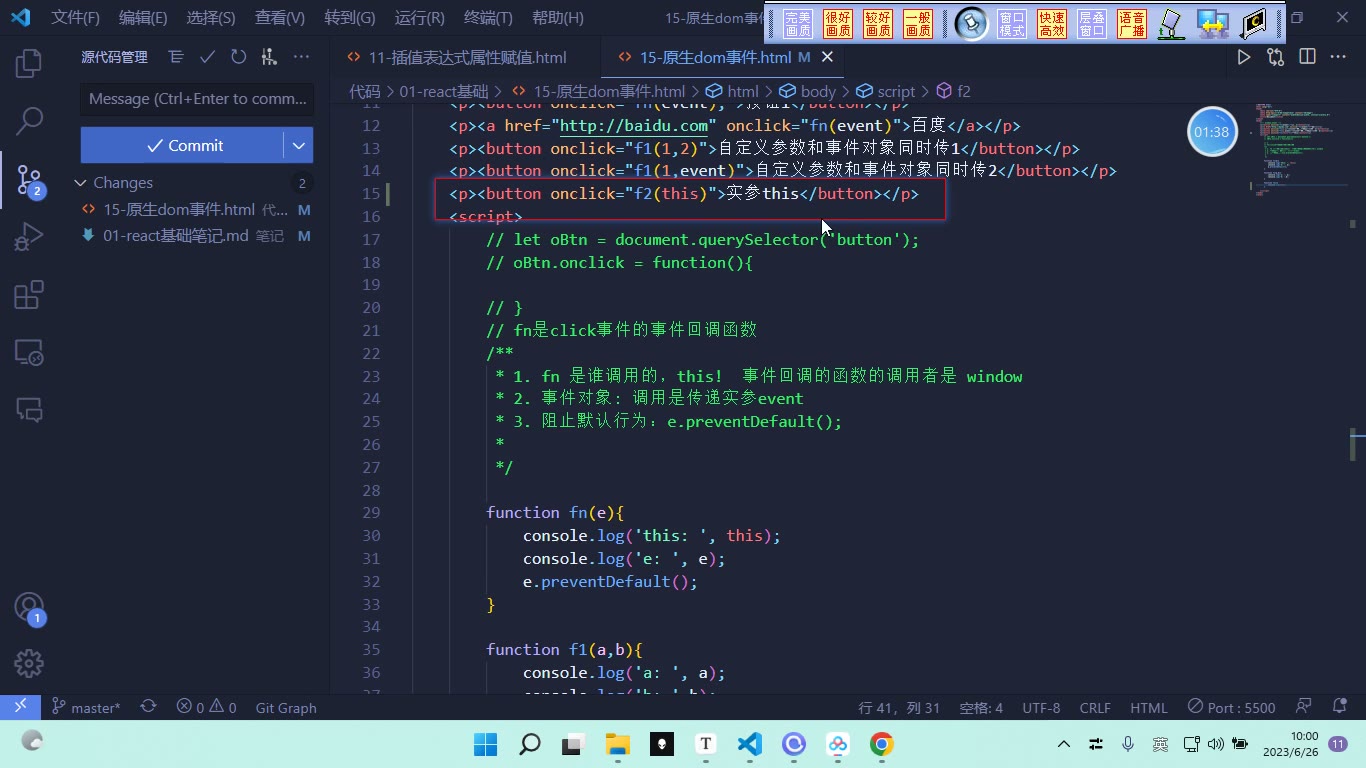
Task: Open the Remote Explorer view
Action: [29, 352]
